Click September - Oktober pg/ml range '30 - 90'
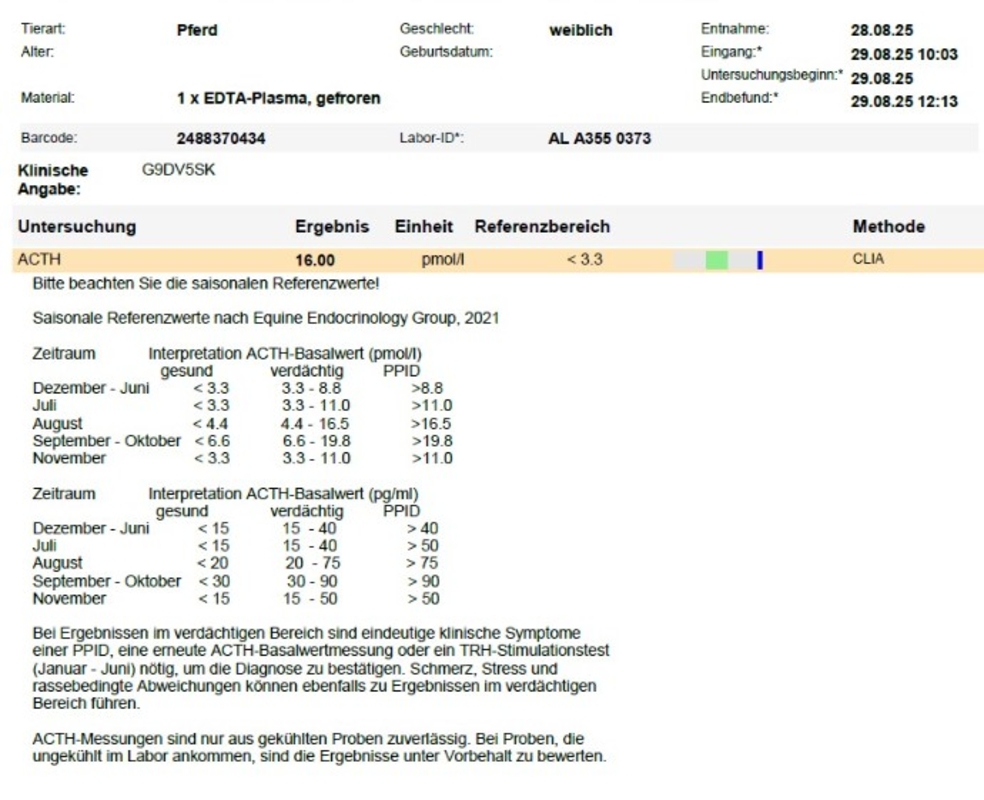The height and width of the screenshot is (800, 984). 312,581
